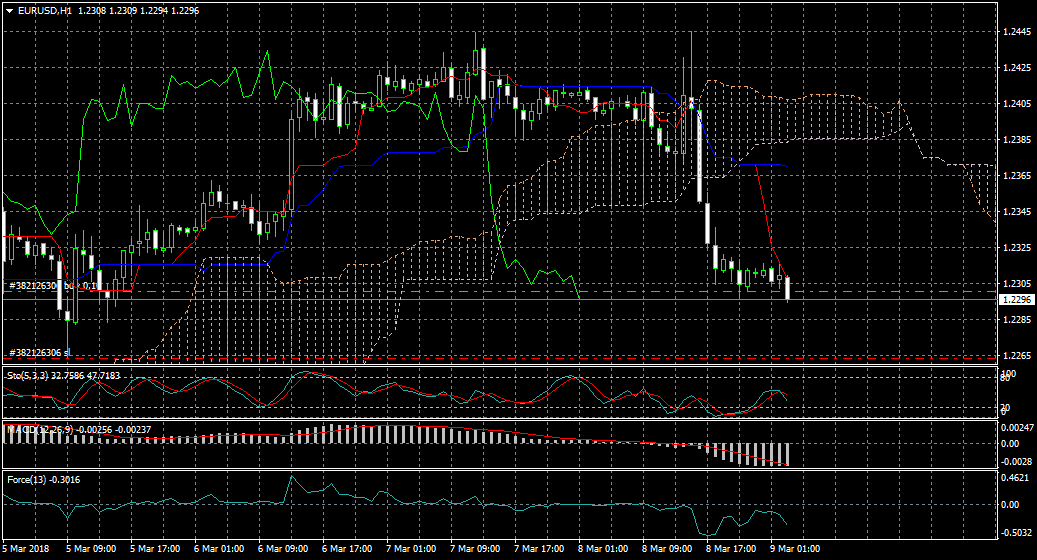The image size is (1037, 560).
Task: Click the 0.00247 MACD scale value
Action: click(x=1018, y=427)
